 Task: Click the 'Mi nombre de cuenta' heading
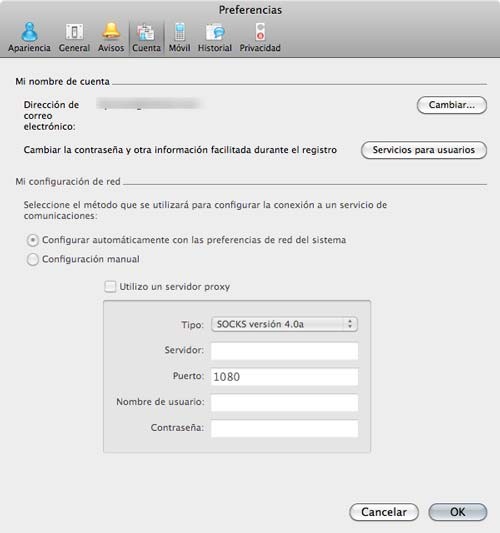[x=63, y=82]
